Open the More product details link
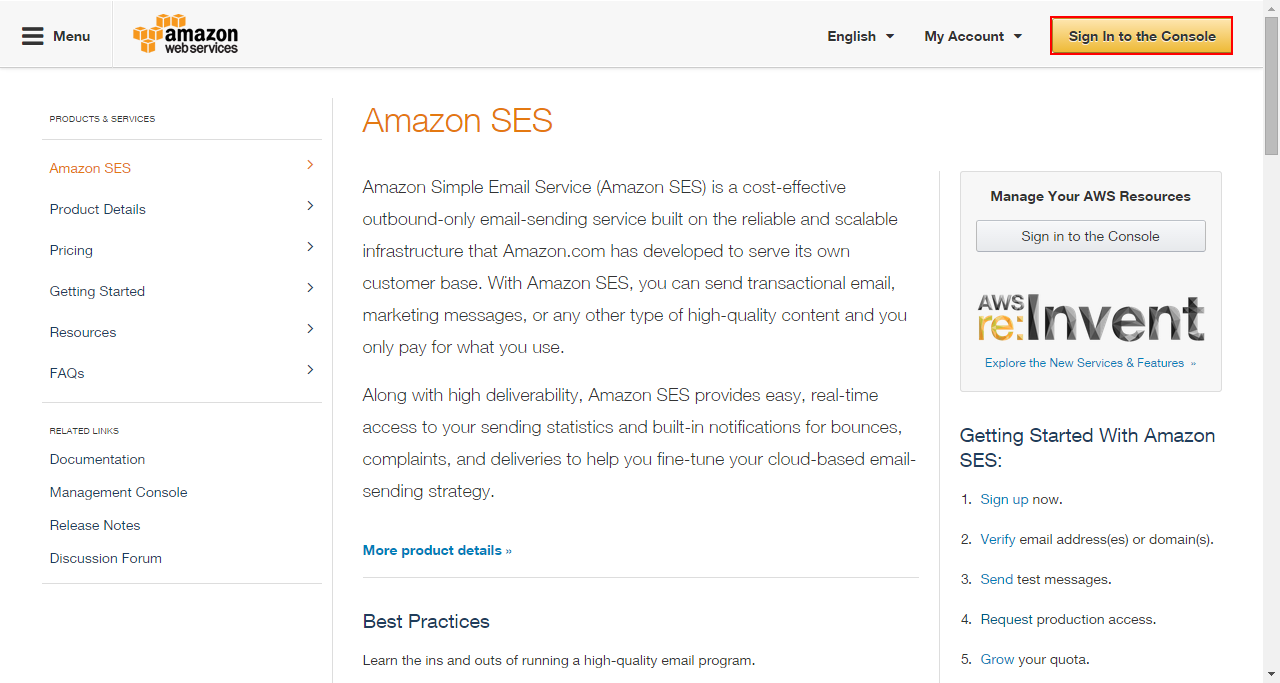The width and height of the screenshot is (1280, 683). coord(437,550)
